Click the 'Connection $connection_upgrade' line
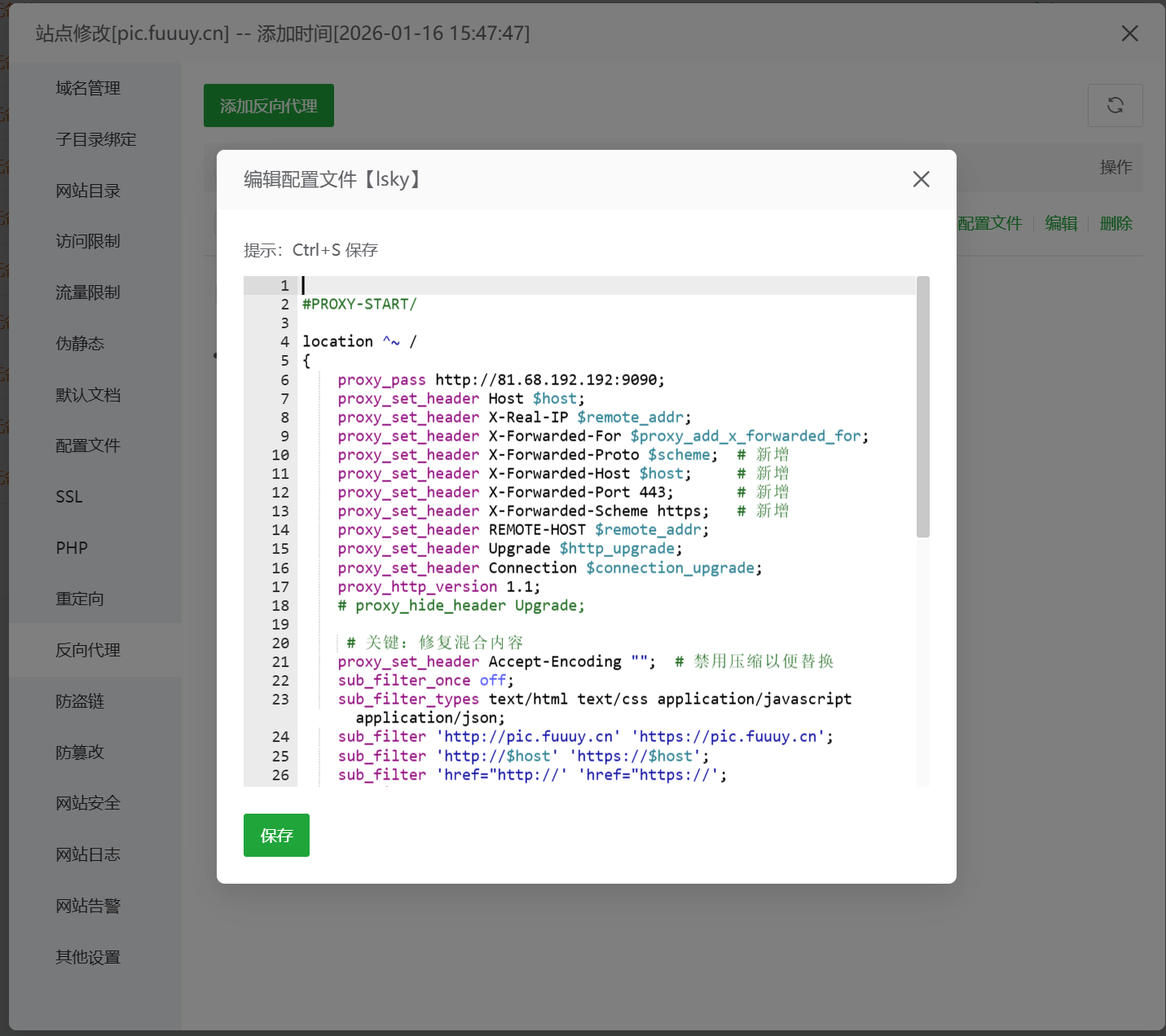 (550, 568)
